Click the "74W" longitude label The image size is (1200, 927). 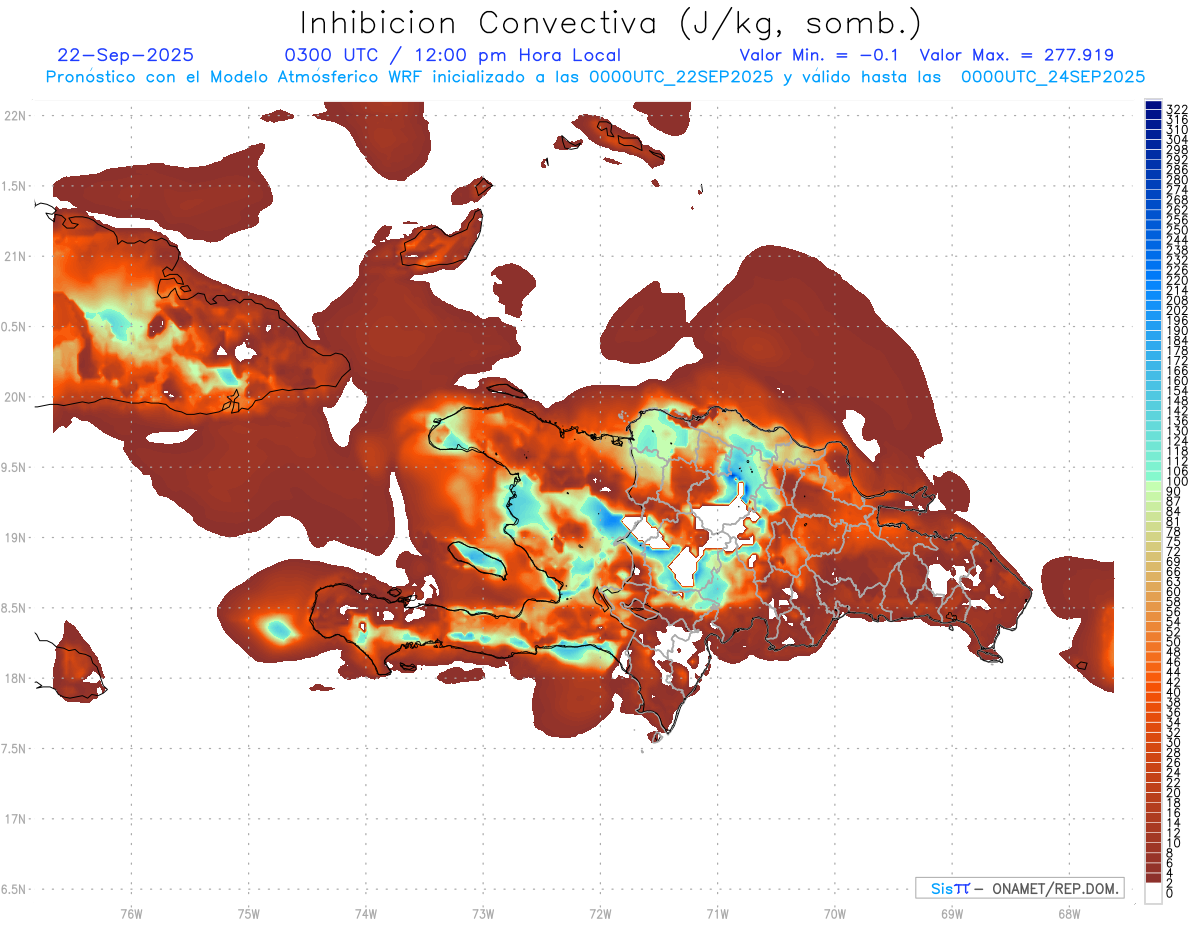365,913
